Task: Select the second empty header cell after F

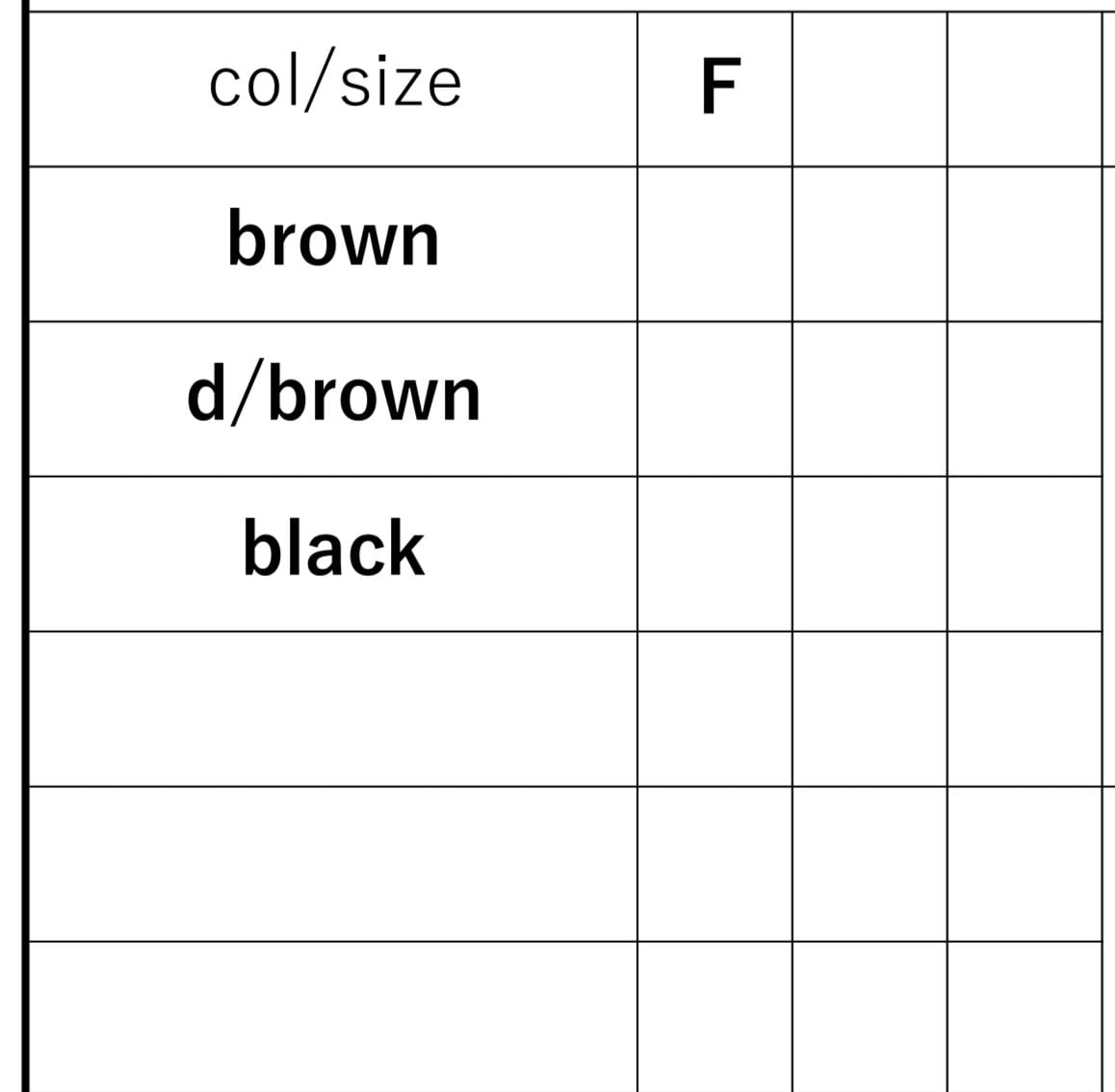Action: coord(1024,89)
